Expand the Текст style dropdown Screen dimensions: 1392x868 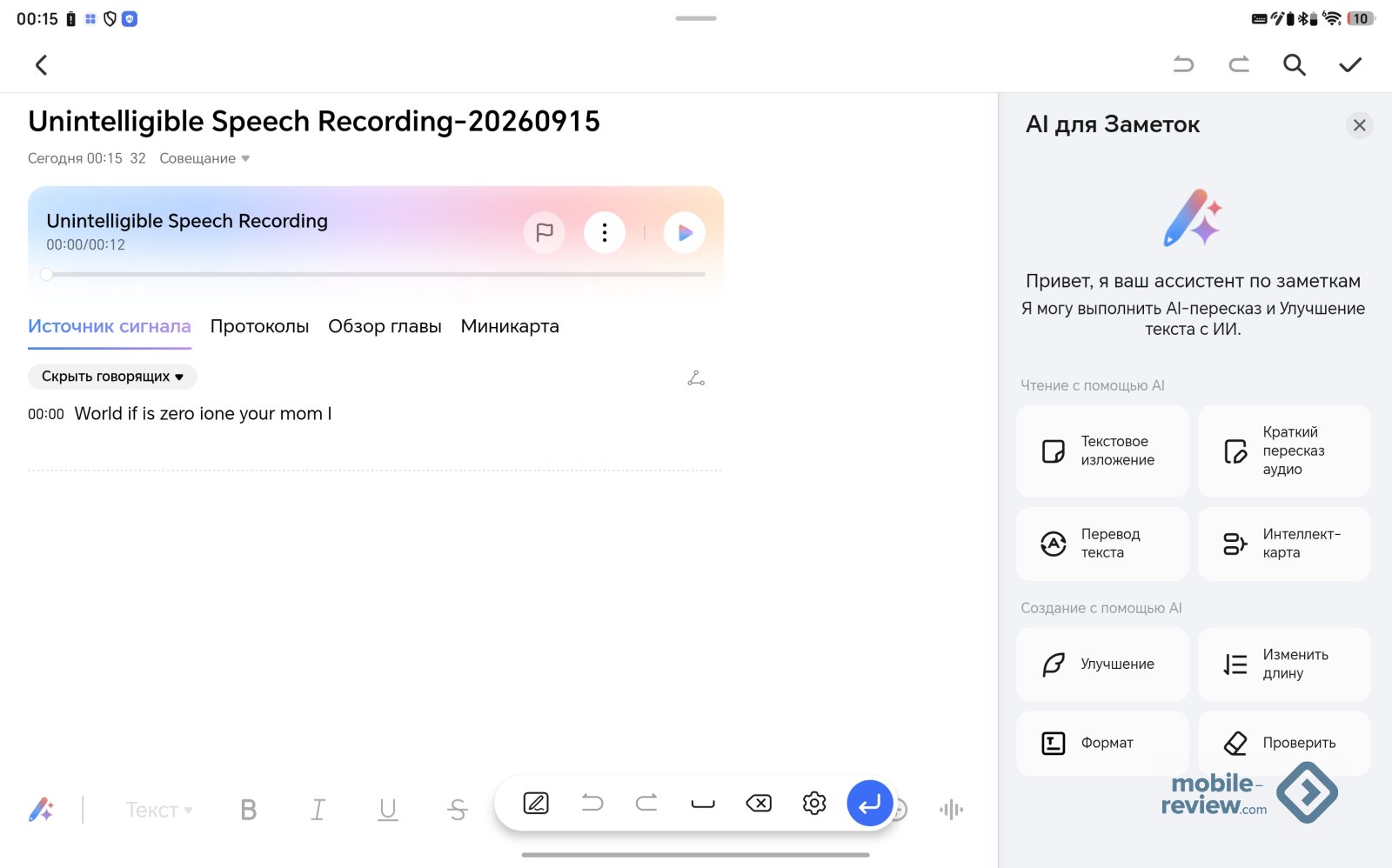coord(159,810)
